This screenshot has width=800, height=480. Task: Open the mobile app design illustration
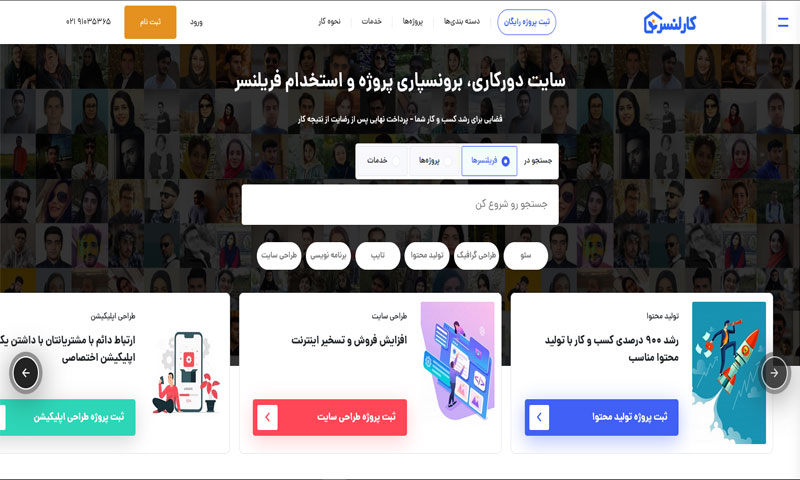[187, 372]
